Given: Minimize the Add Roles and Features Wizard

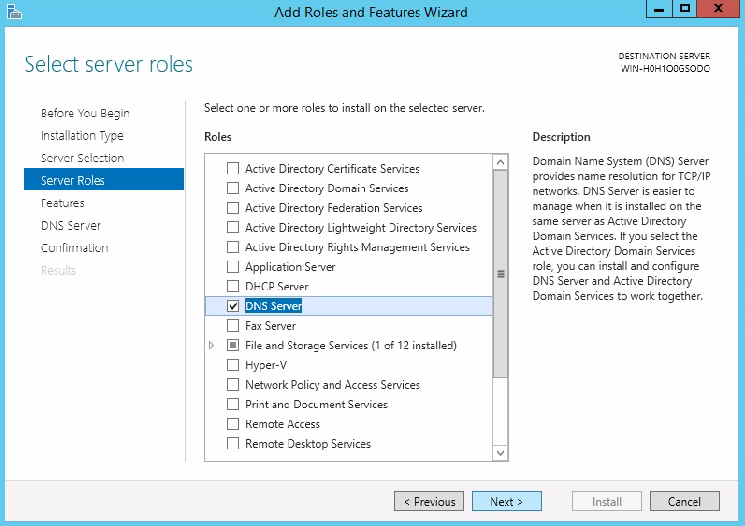Looking at the screenshot, I should pos(659,9).
